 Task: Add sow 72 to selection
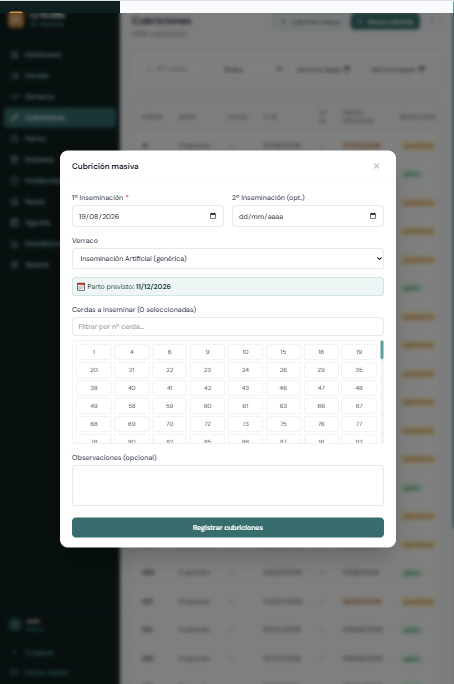208,424
